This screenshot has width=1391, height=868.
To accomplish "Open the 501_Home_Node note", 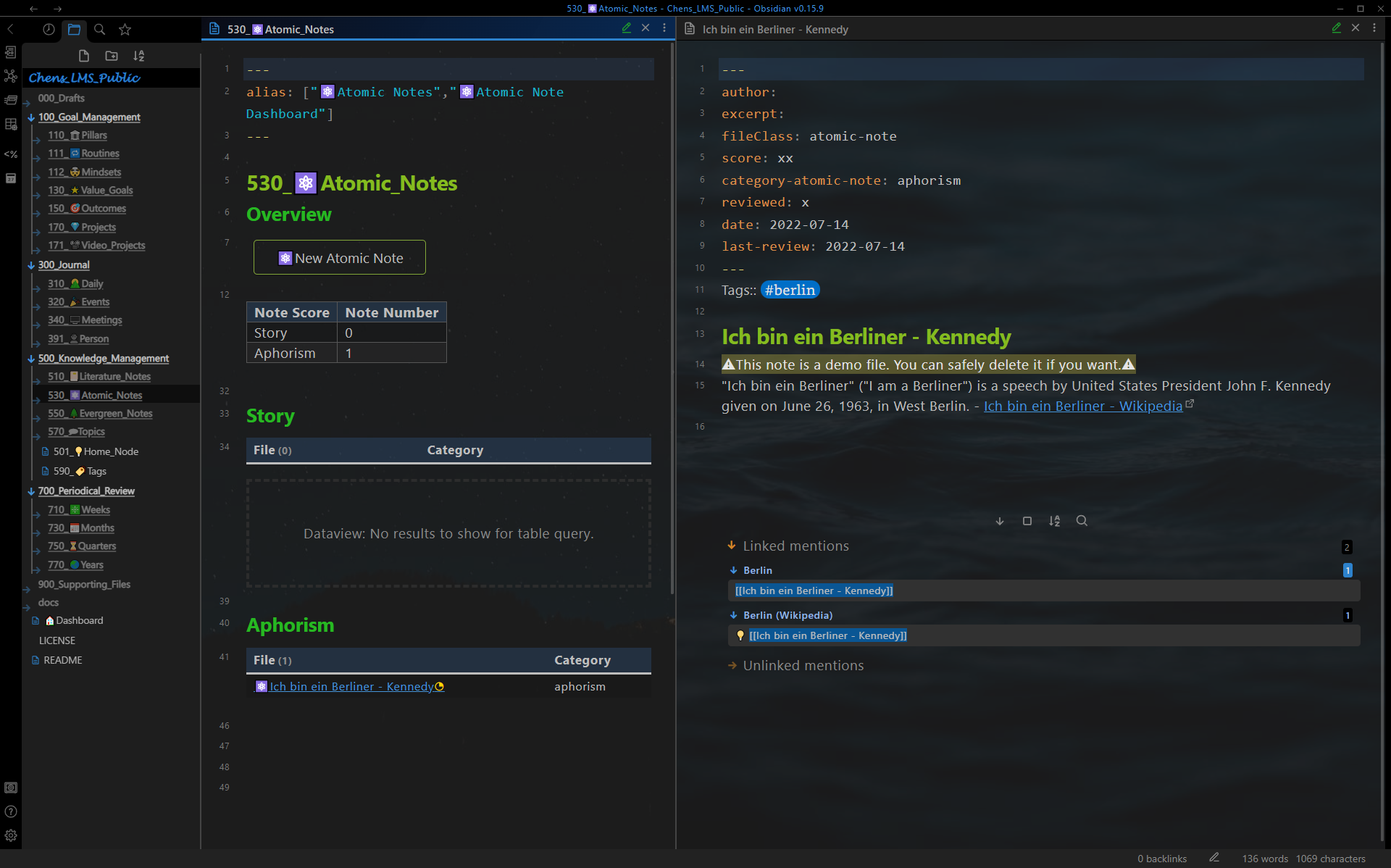I will click(x=96, y=451).
